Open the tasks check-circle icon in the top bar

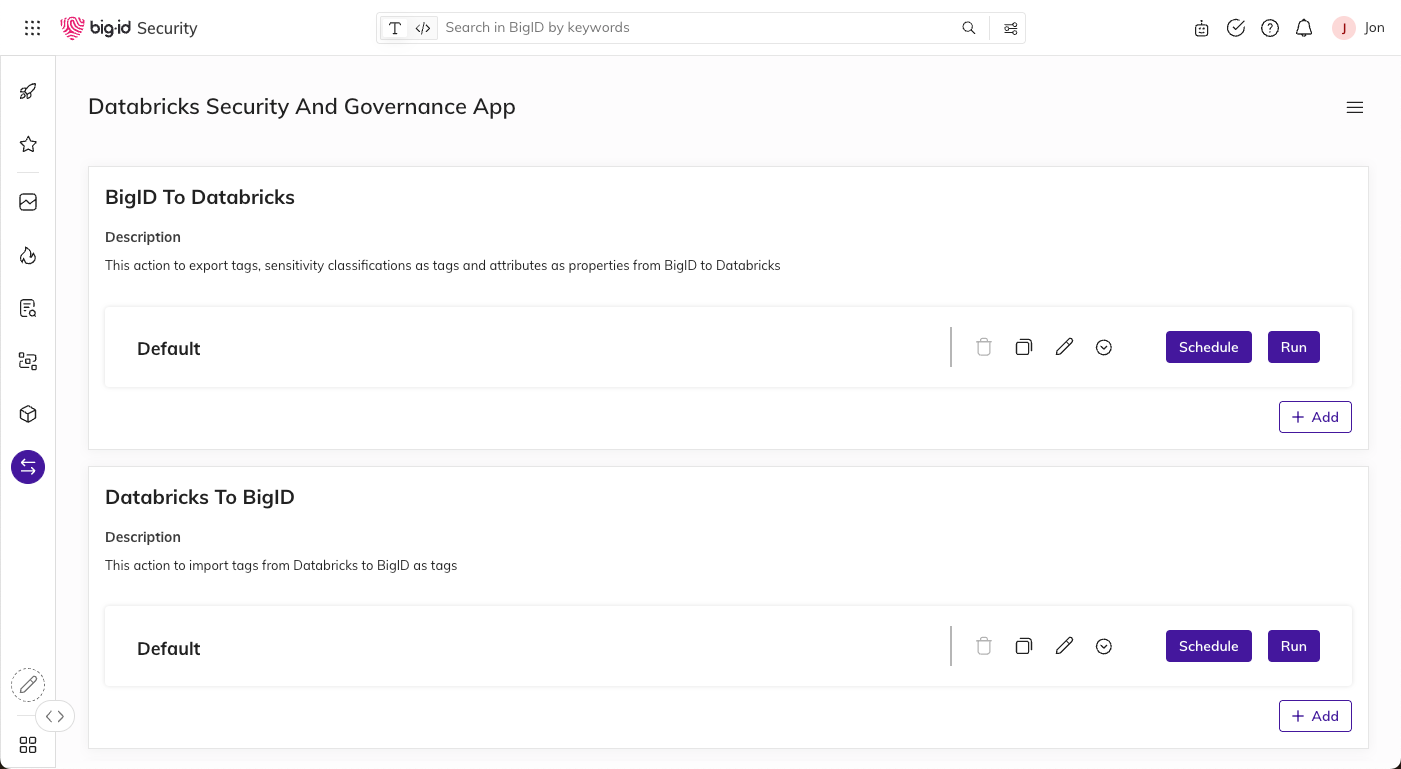1235,28
